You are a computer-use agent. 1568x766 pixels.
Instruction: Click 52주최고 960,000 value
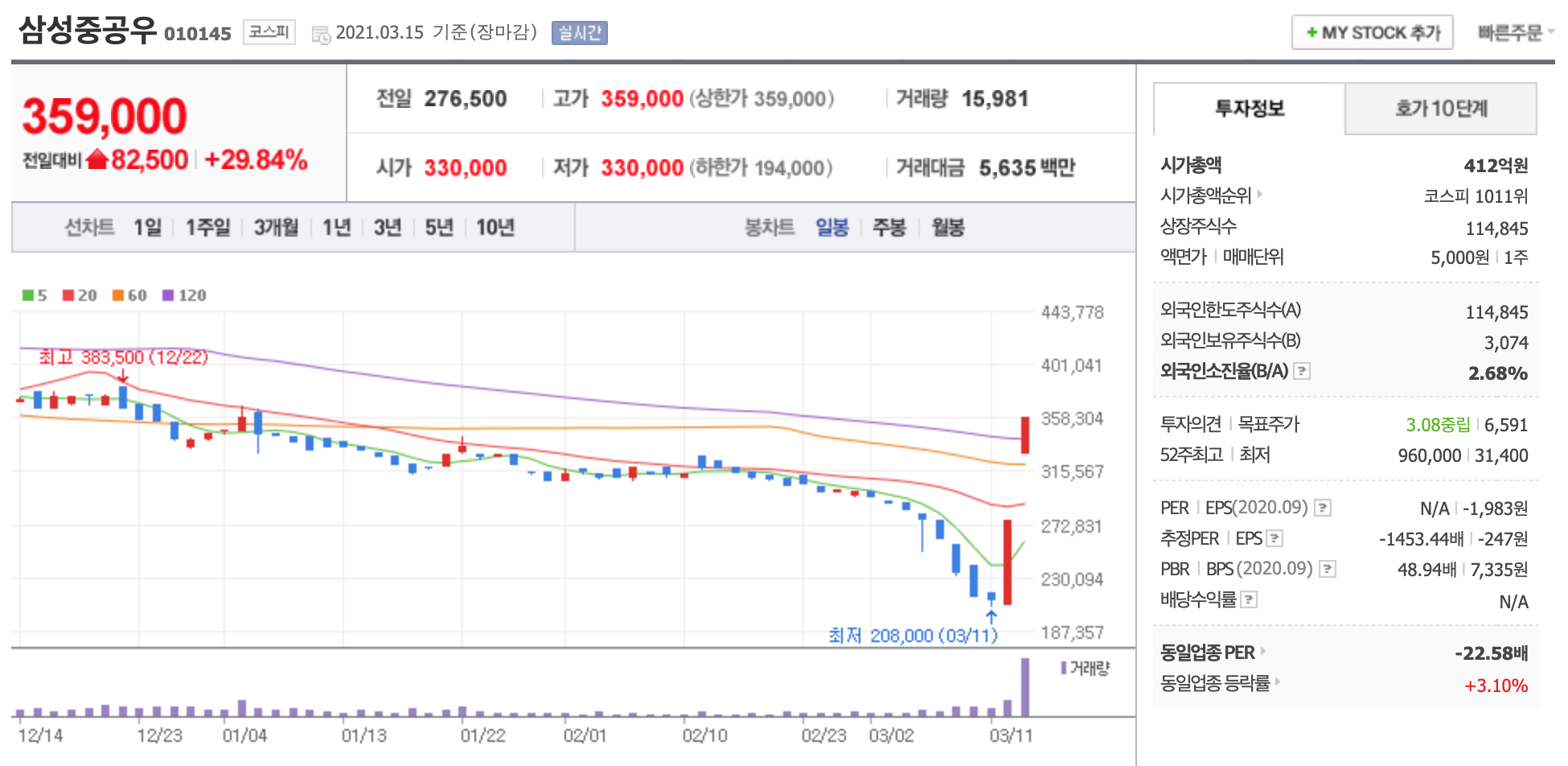[1430, 455]
